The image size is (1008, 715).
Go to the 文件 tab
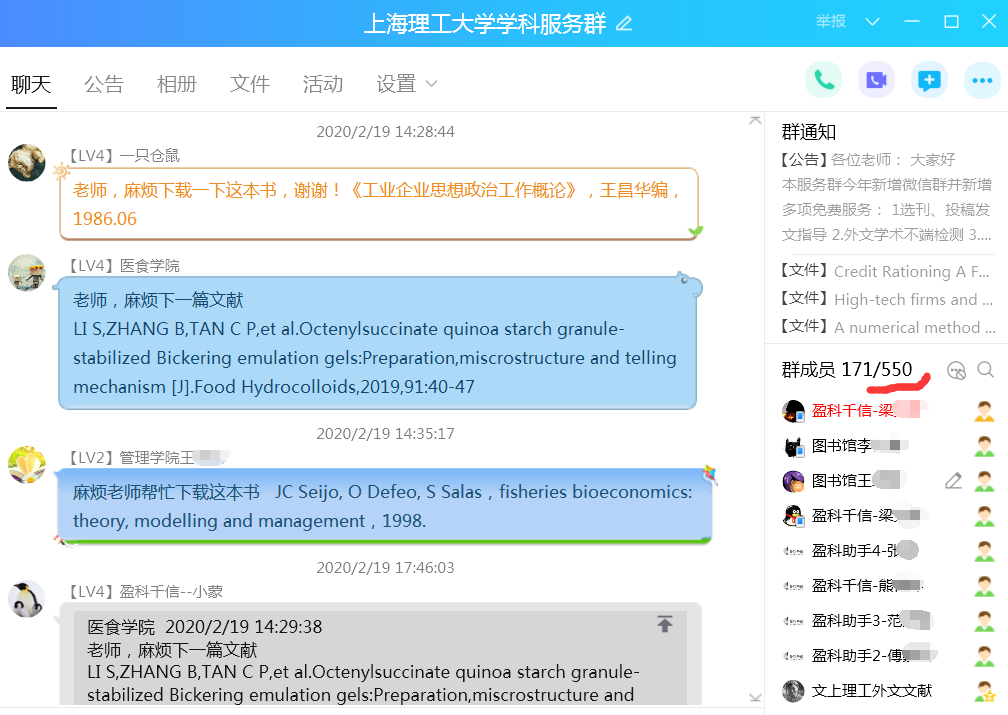click(249, 84)
